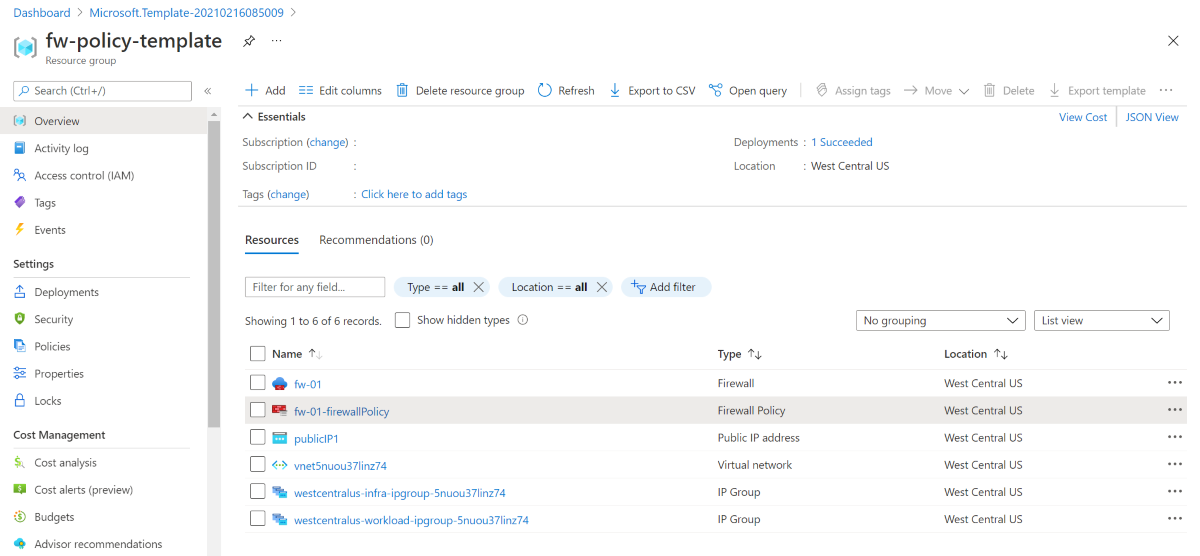Open the List view dropdown
The height and width of the screenshot is (556, 1200).
pyautogui.click(x=1102, y=321)
